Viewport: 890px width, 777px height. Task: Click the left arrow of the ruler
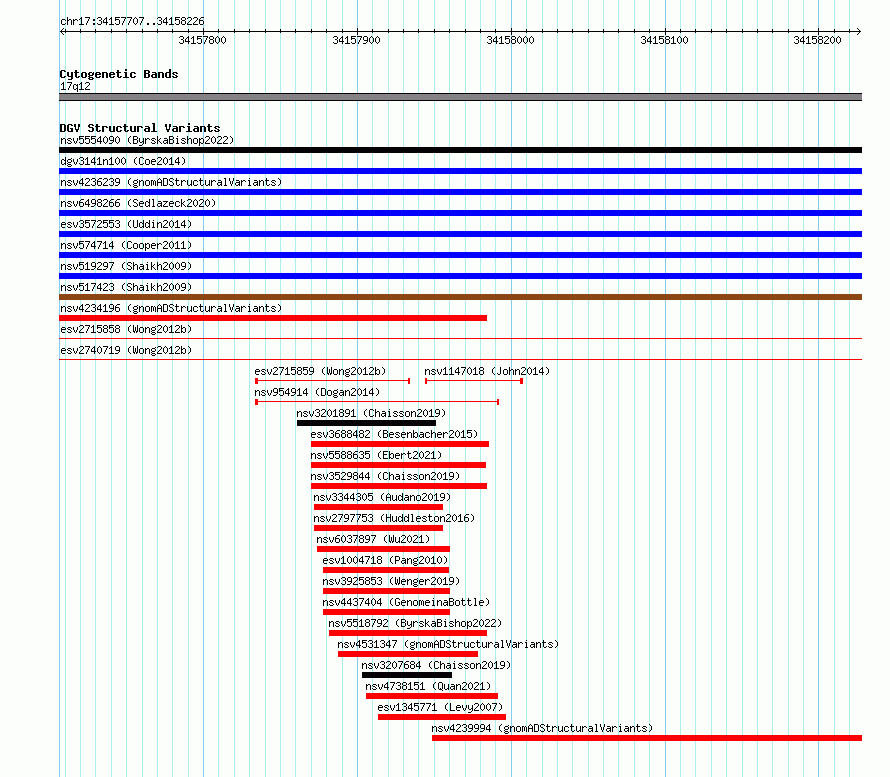pos(63,31)
